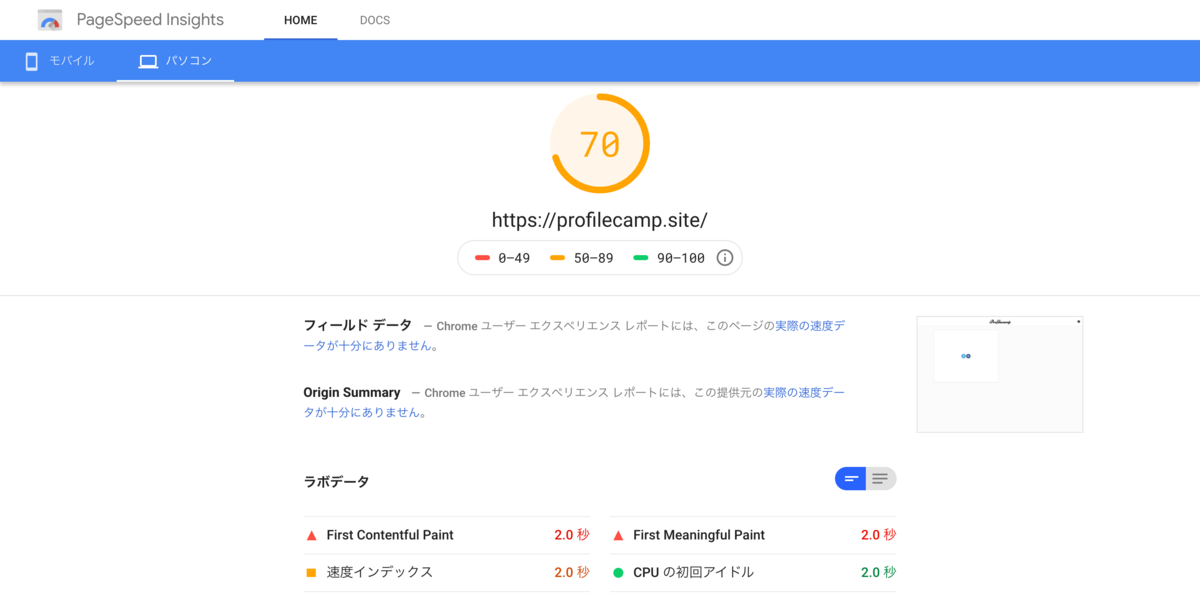Click the 2.0 秒 value for 速度インデックス

[572, 572]
